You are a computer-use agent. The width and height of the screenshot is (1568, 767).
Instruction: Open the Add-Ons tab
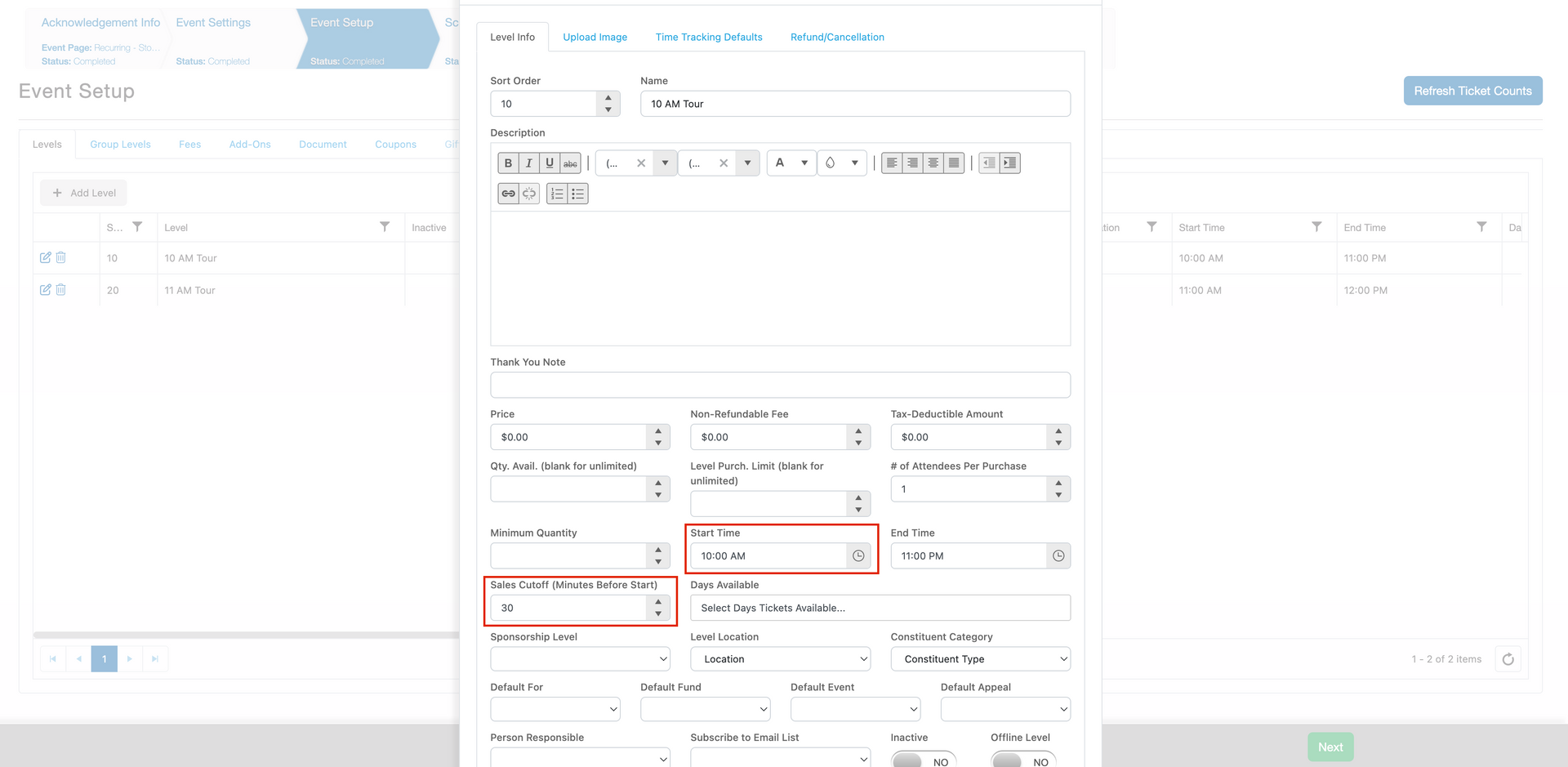[x=250, y=145]
